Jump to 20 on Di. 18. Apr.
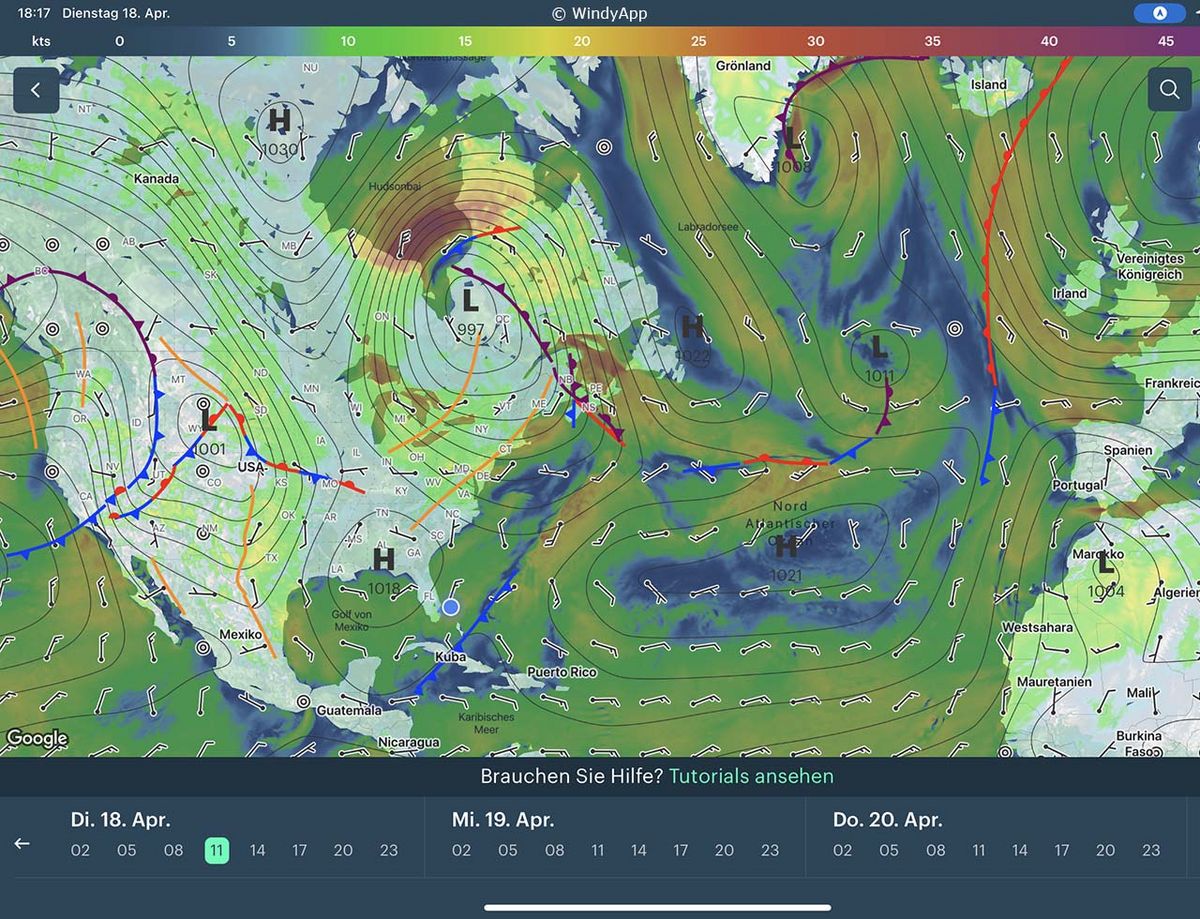The width and height of the screenshot is (1200, 919). click(343, 851)
